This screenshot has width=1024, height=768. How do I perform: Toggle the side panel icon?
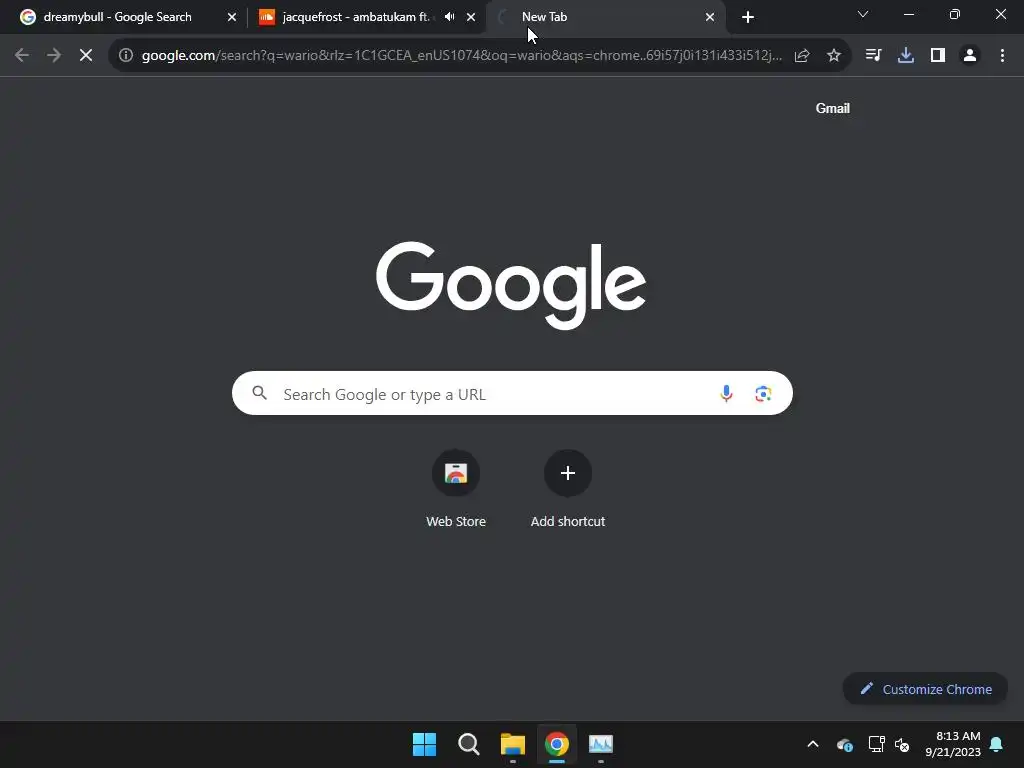click(938, 56)
